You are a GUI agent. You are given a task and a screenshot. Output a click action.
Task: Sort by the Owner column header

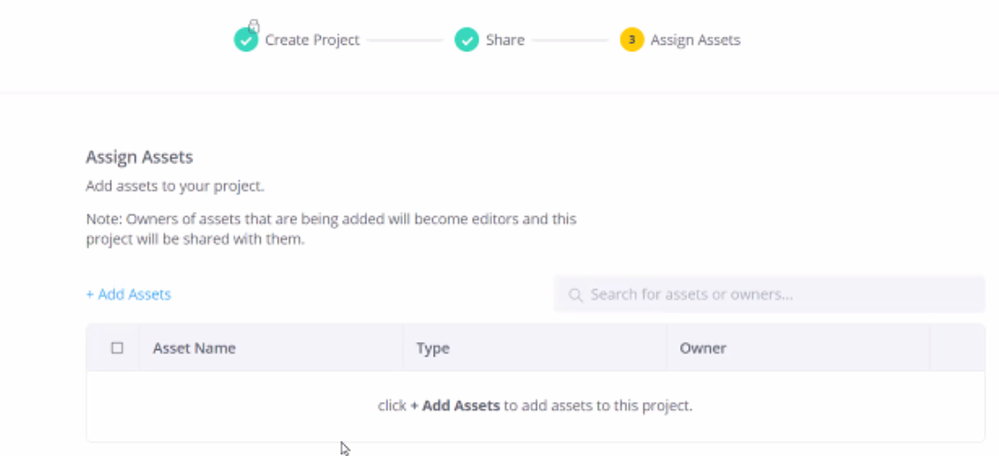click(703, 348)
